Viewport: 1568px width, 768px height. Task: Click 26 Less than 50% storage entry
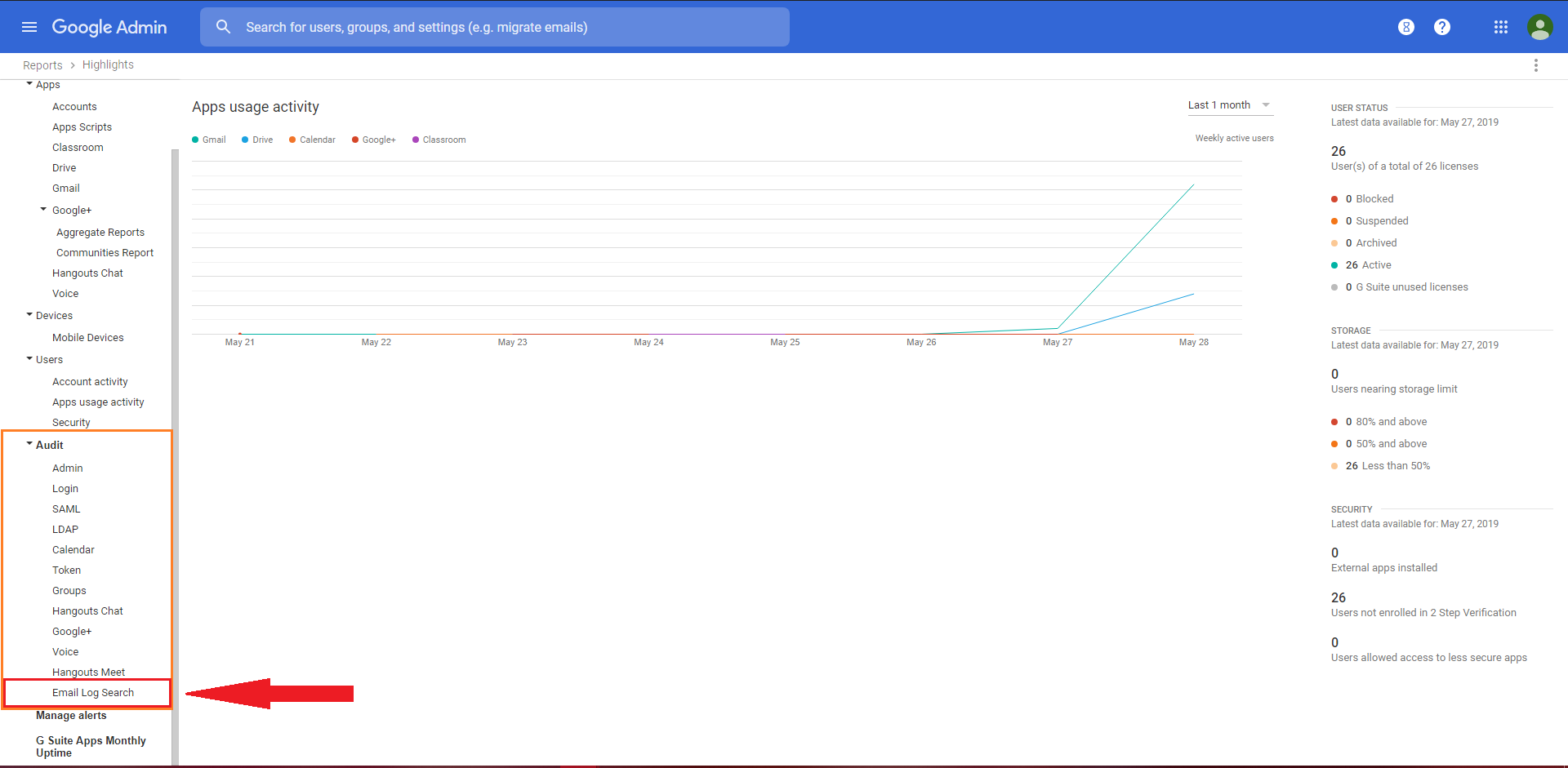(1381, 466)
